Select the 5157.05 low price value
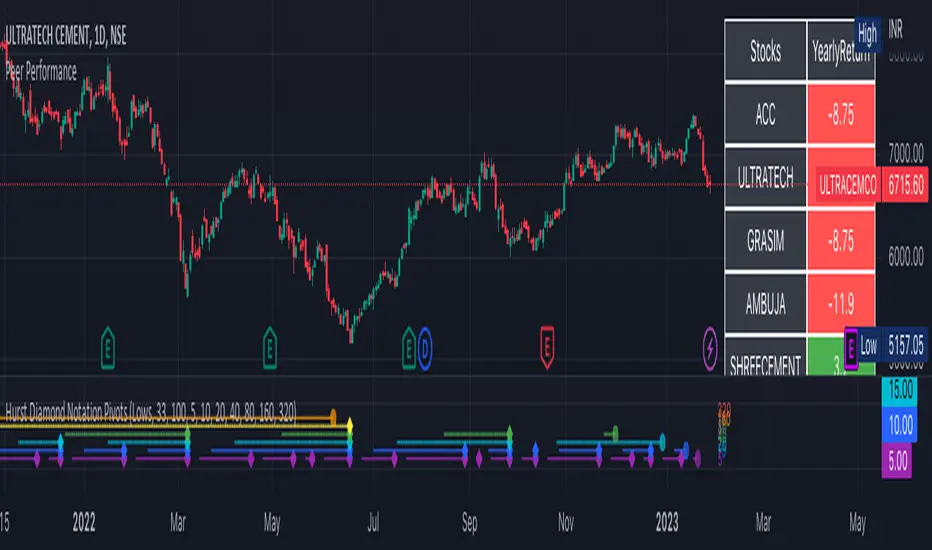932x550 pixels. [905, 345]
